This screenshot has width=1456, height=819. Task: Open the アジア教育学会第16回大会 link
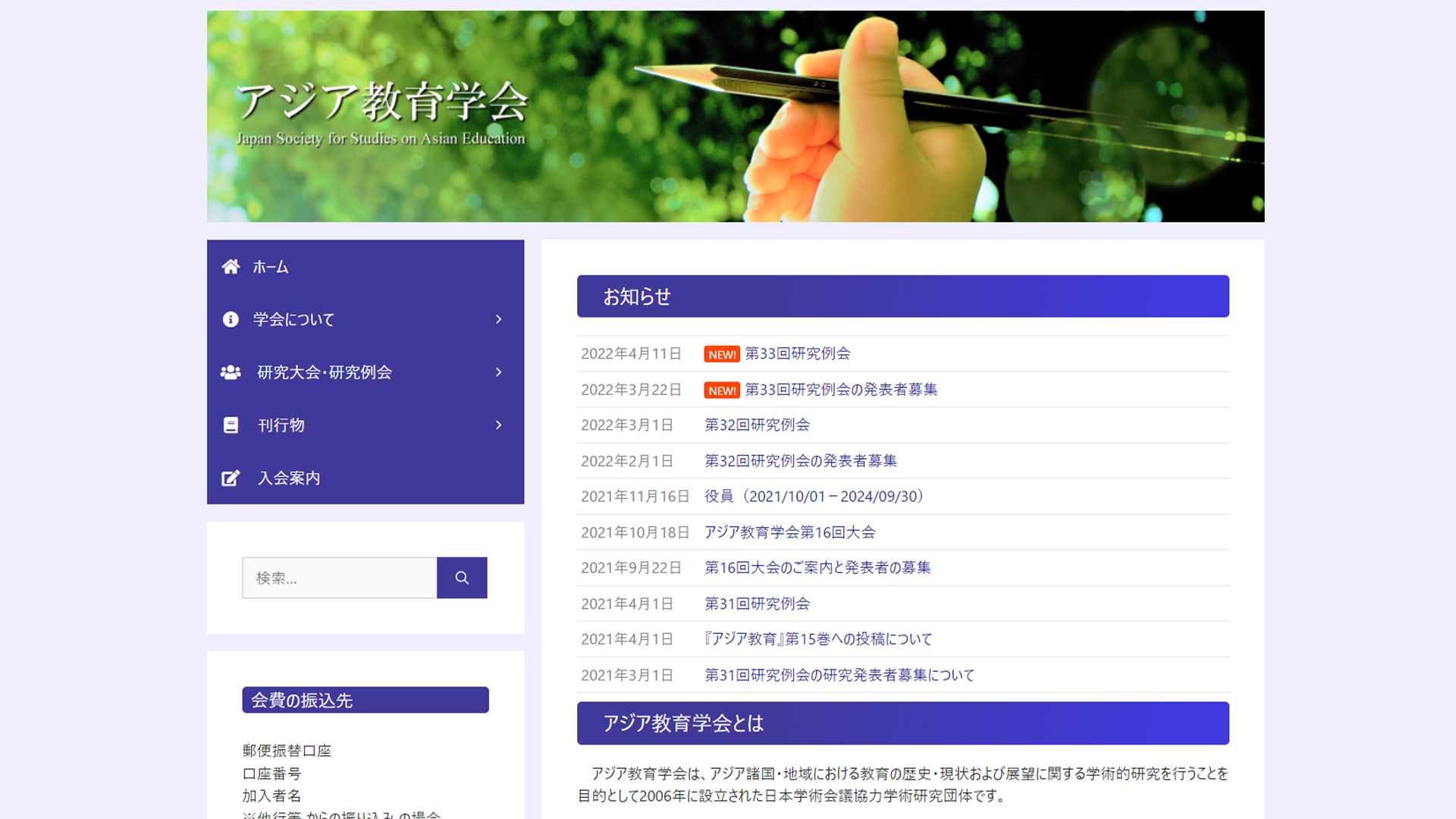coord(789,532)
